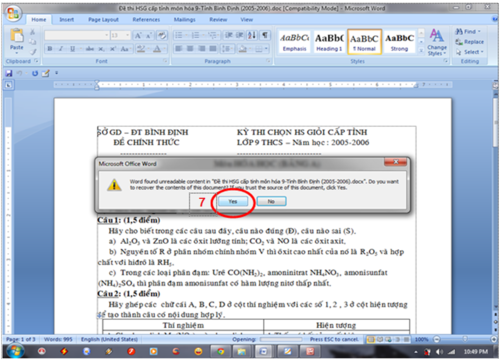Image resolution: width=500 pixels, height=360 pixels.
Task: Apply the font color A button
Action: [x=157, y=49]
